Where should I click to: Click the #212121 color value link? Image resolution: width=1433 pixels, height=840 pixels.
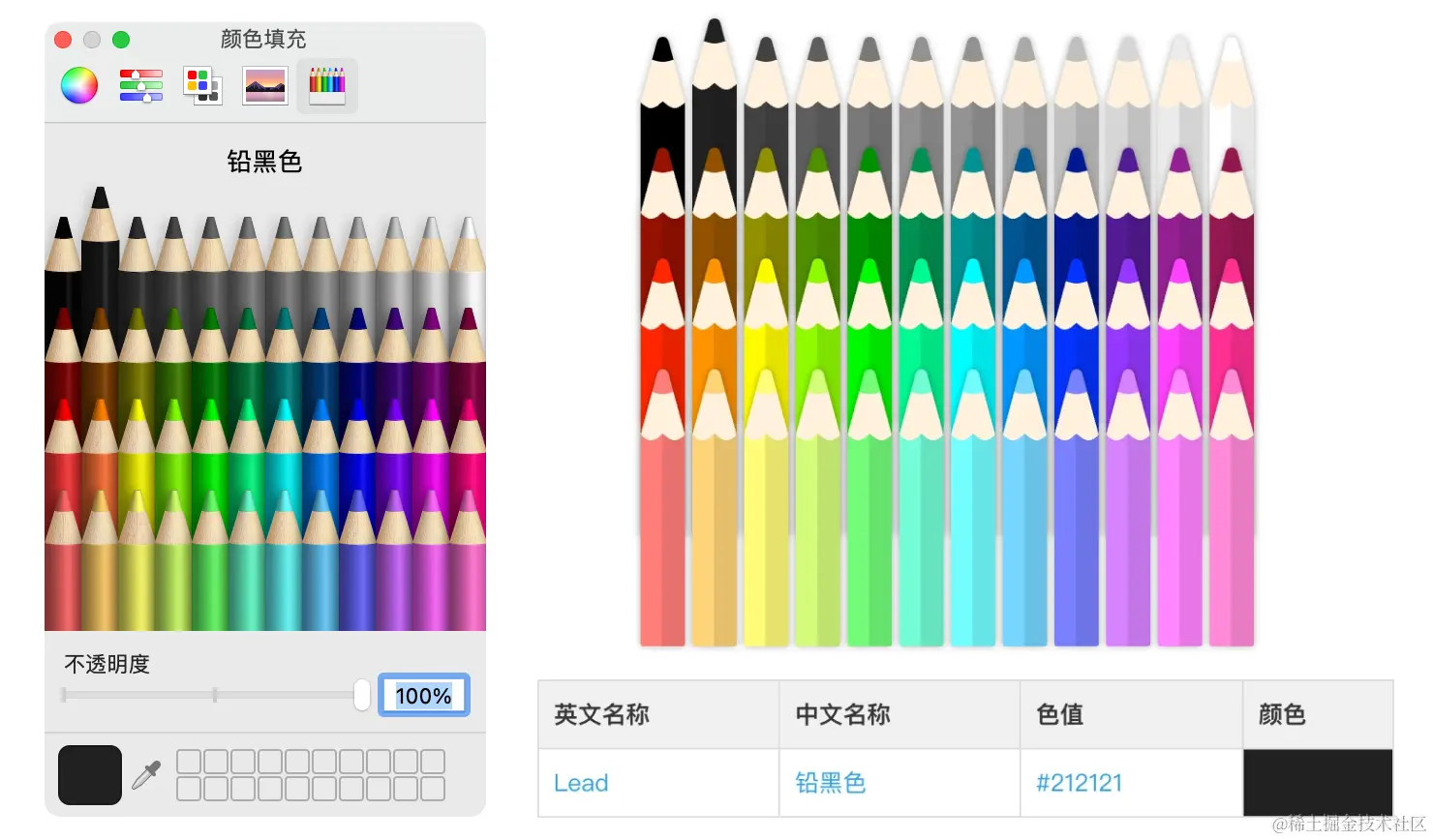pyautogui.click(x=1079, y=783)
